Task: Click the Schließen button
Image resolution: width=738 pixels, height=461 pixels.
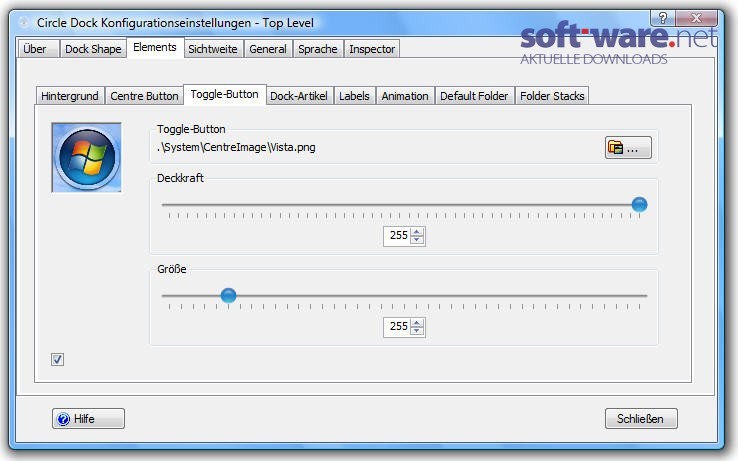Action: point(641,419)
